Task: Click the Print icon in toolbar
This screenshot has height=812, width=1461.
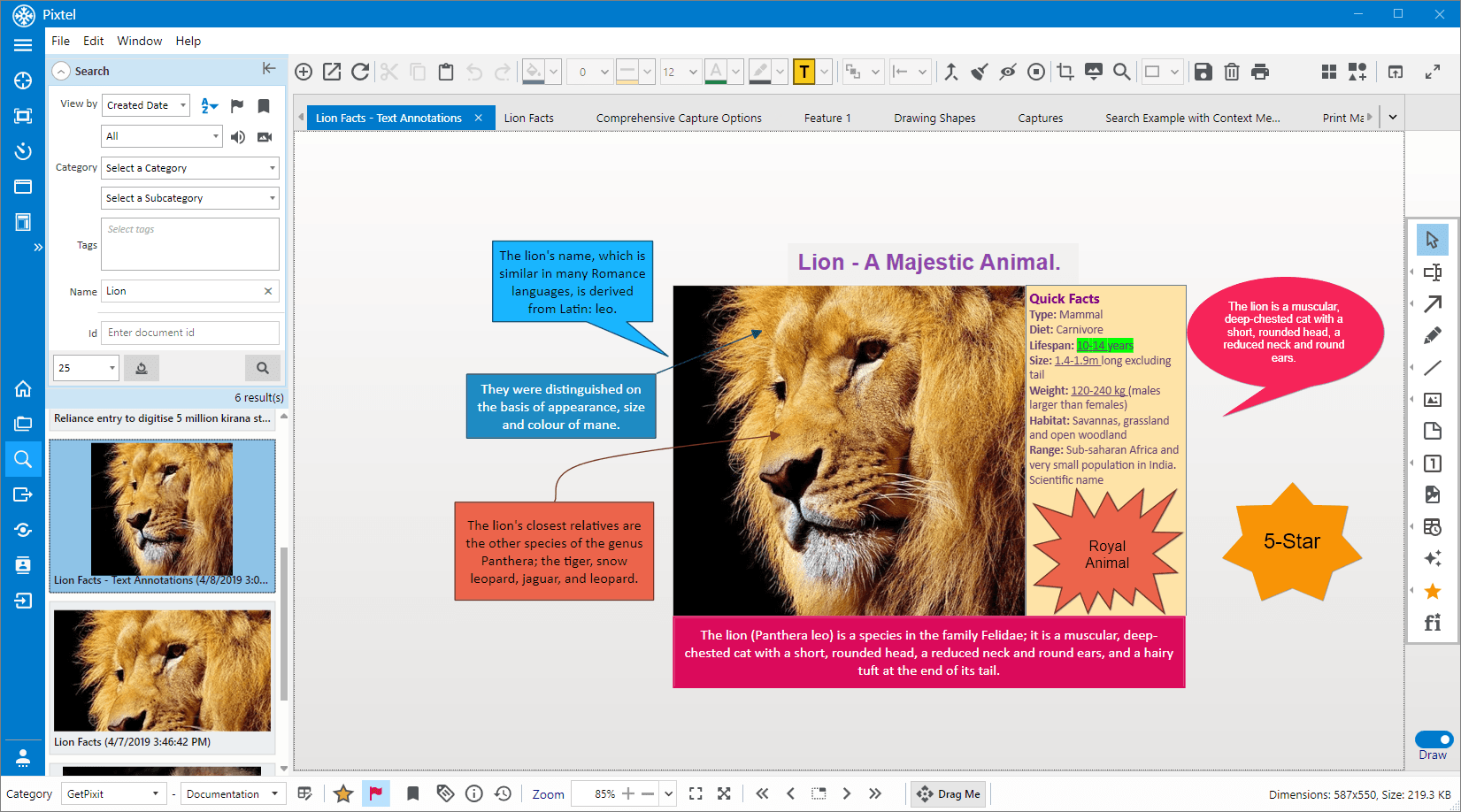Action: (x=1260, y=72)
